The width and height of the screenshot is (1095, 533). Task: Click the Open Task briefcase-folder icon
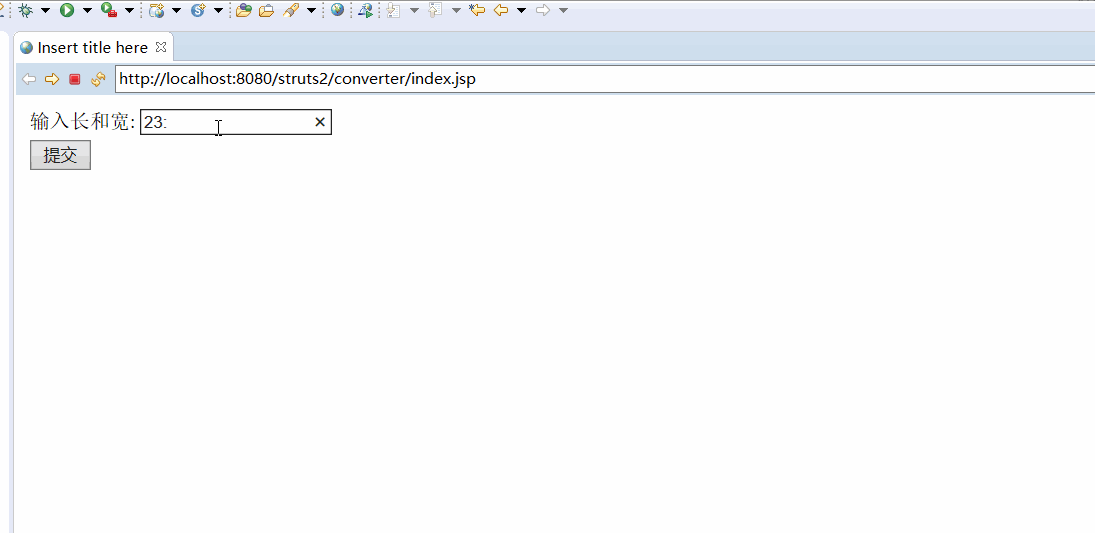click(x=266, y=10)
